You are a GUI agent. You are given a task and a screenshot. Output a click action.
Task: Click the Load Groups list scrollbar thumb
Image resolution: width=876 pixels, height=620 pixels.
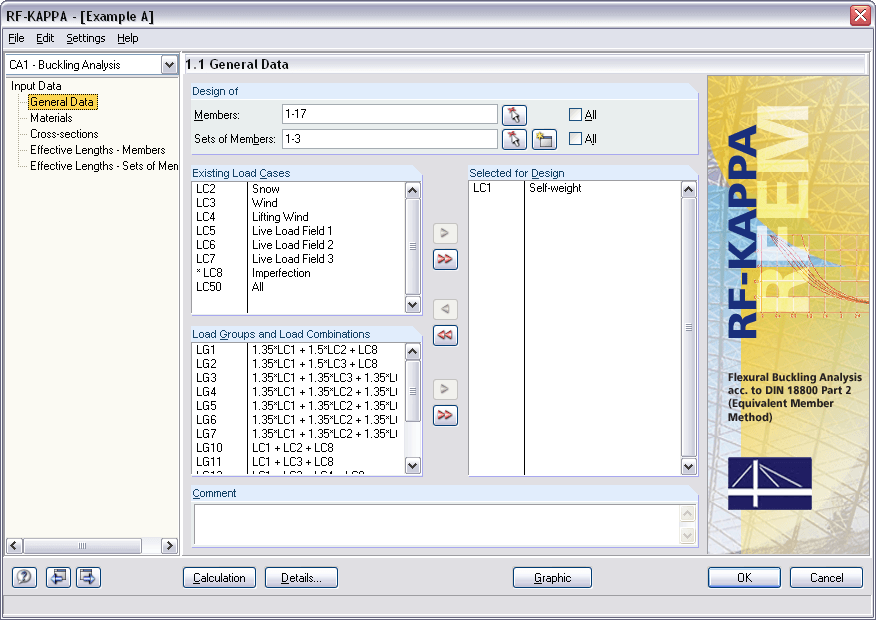[412, 391]
